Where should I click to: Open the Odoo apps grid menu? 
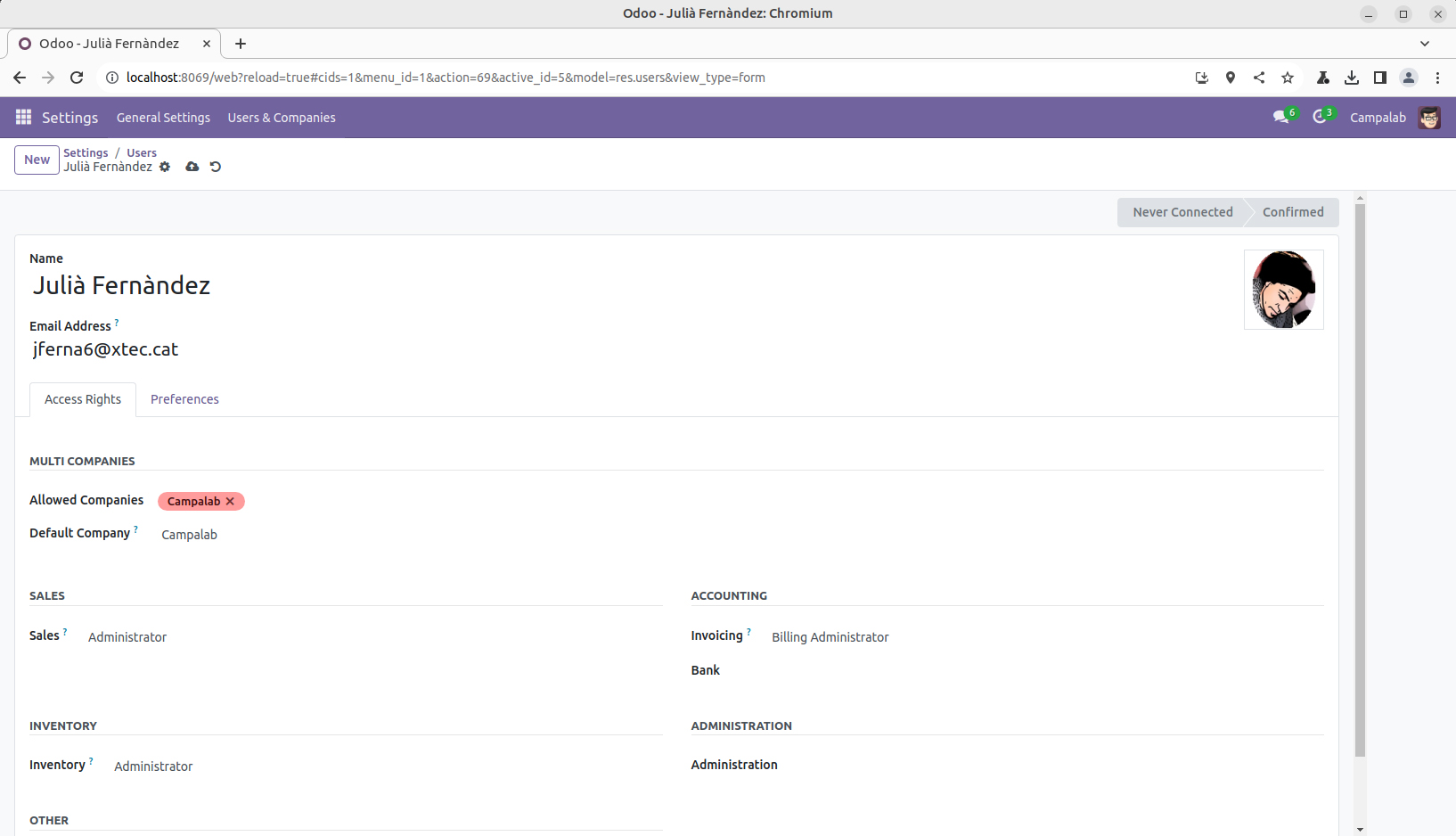pyautogui.click(x=23, y=118)
